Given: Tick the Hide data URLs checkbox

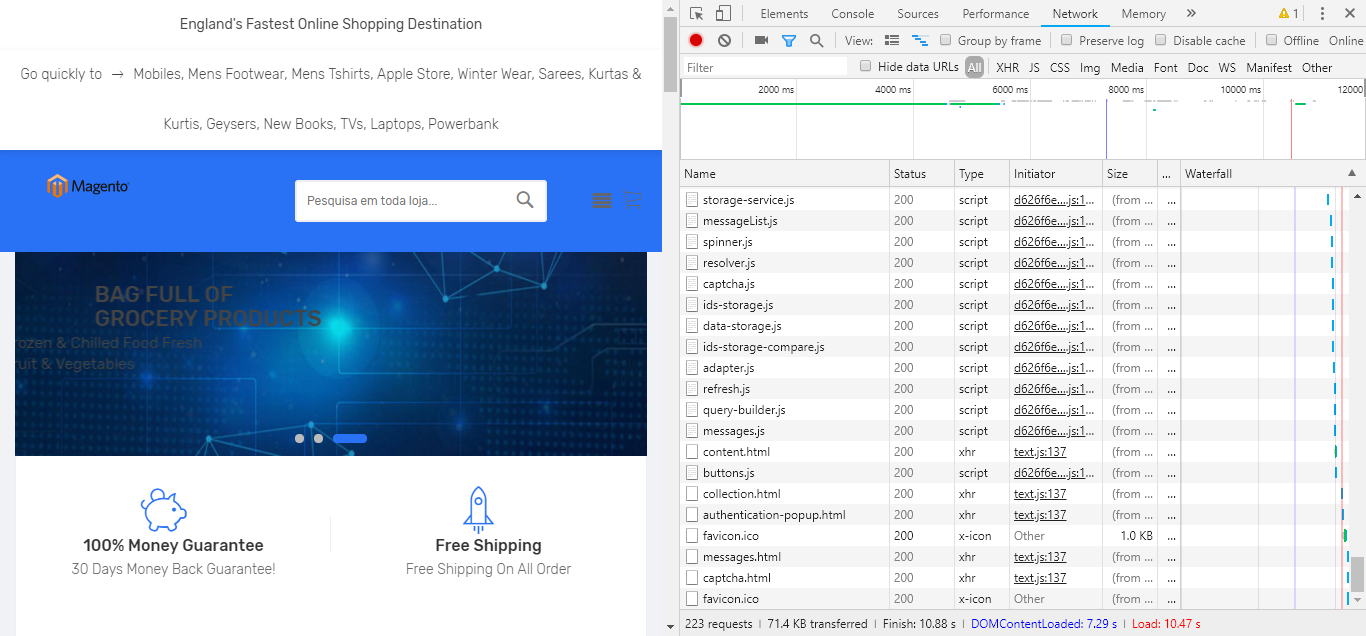Looking at the screenshot, I should tap(866, 67).
